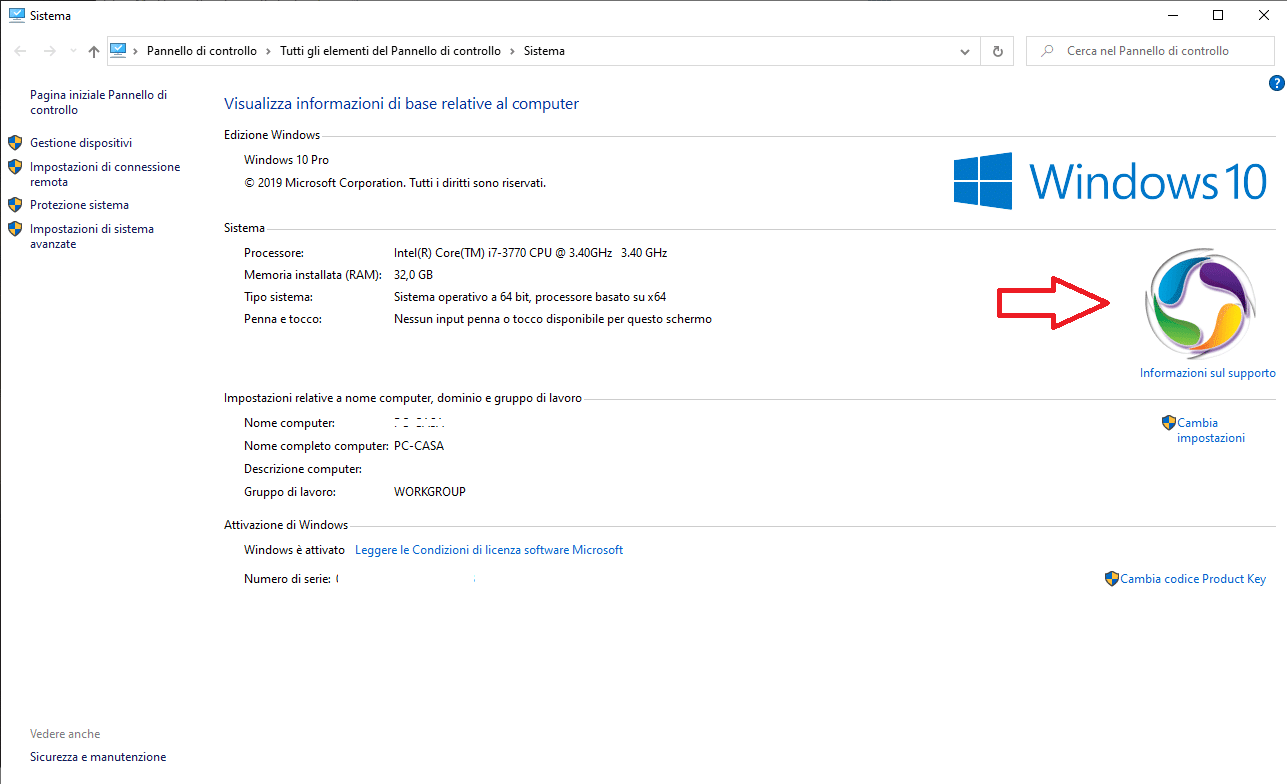Open 'Protezione sistema' link

tap(79, 205)
